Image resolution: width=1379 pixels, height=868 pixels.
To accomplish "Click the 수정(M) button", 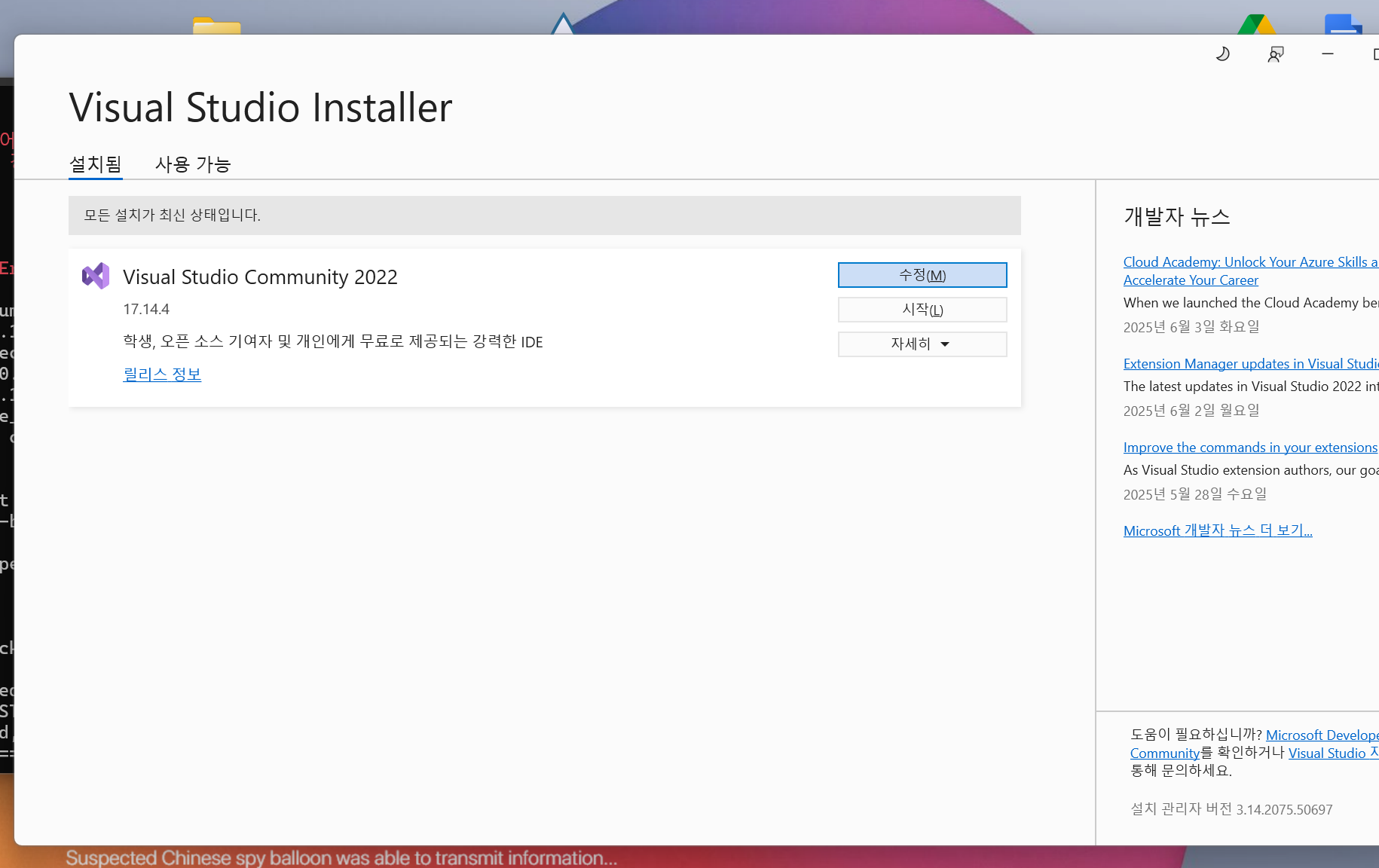I will tap(922, 275).
